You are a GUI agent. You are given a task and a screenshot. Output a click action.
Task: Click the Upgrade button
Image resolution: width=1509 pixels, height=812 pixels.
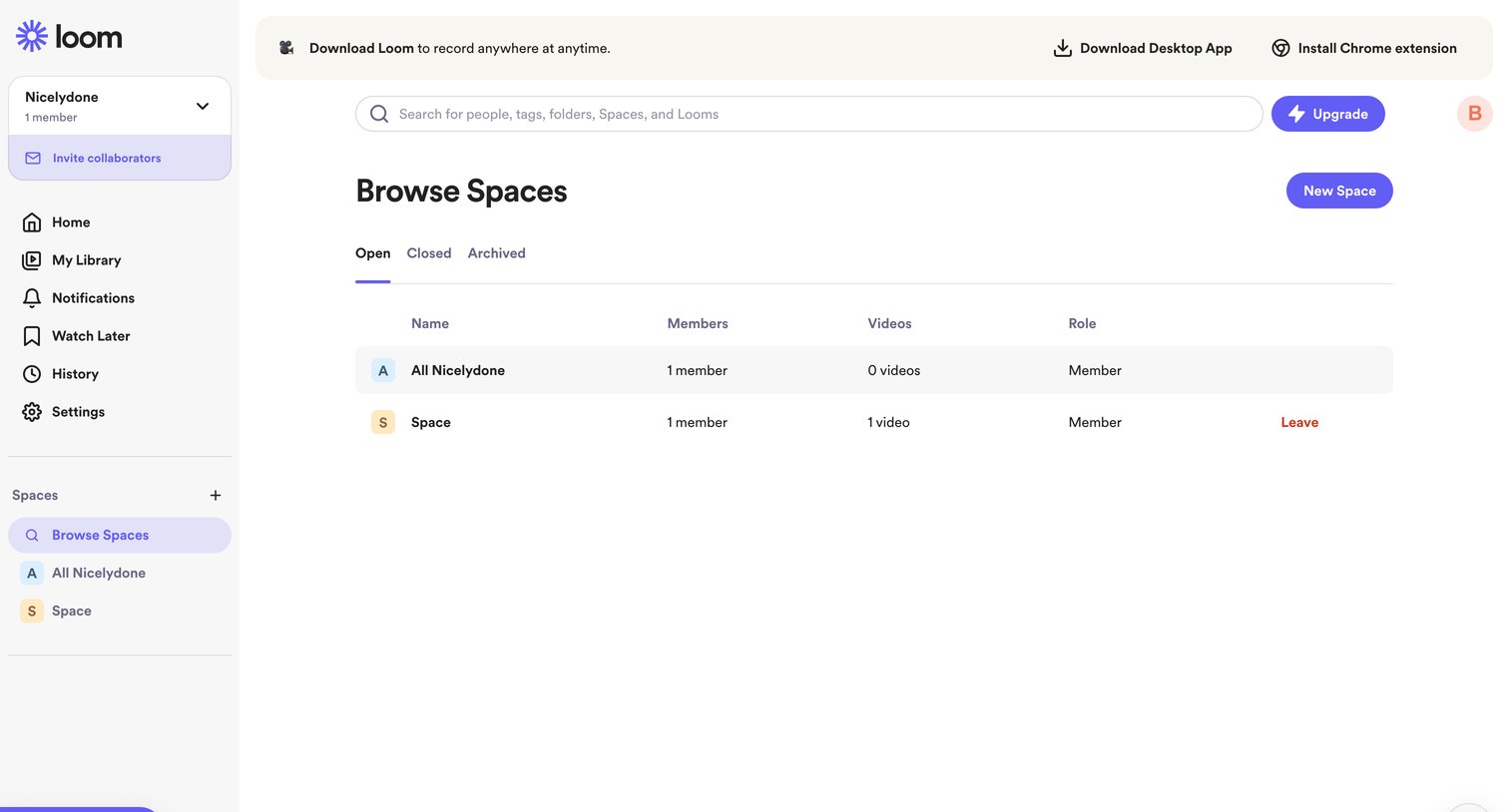tap(1328, 114)
